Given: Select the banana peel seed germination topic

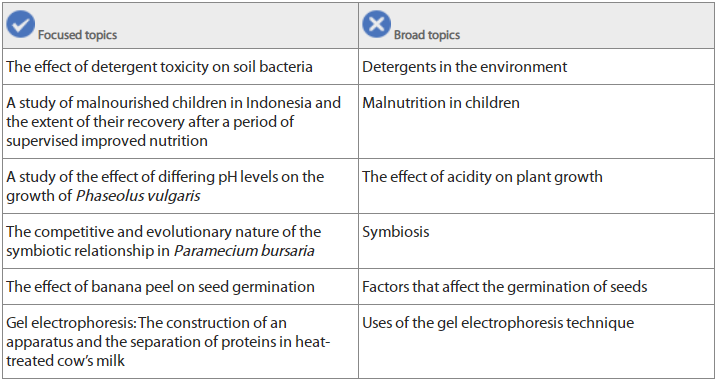Looking at the screenshot, I should (x=161, y=287).
